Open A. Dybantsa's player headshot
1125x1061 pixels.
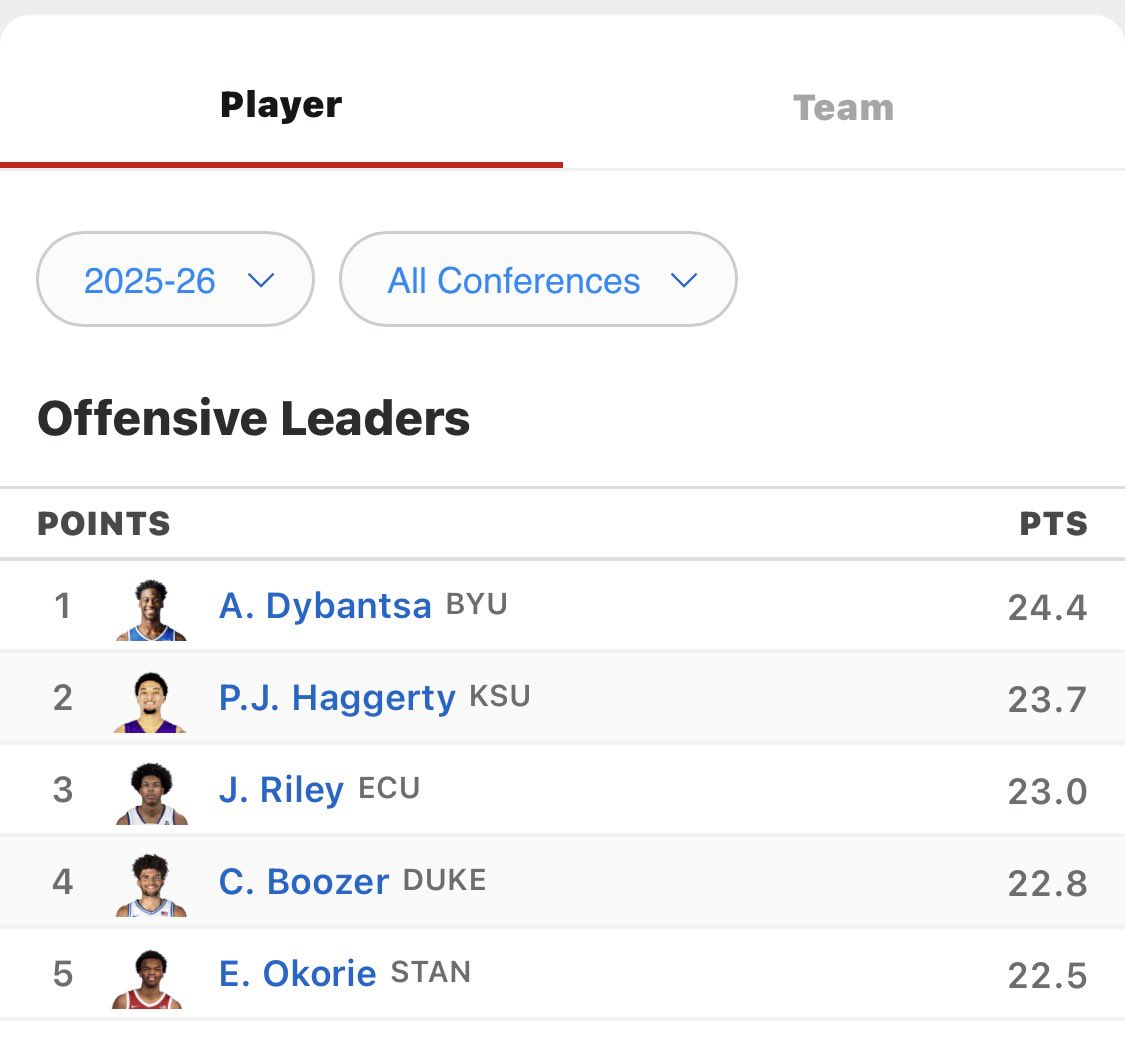click(x=151, y=609)
